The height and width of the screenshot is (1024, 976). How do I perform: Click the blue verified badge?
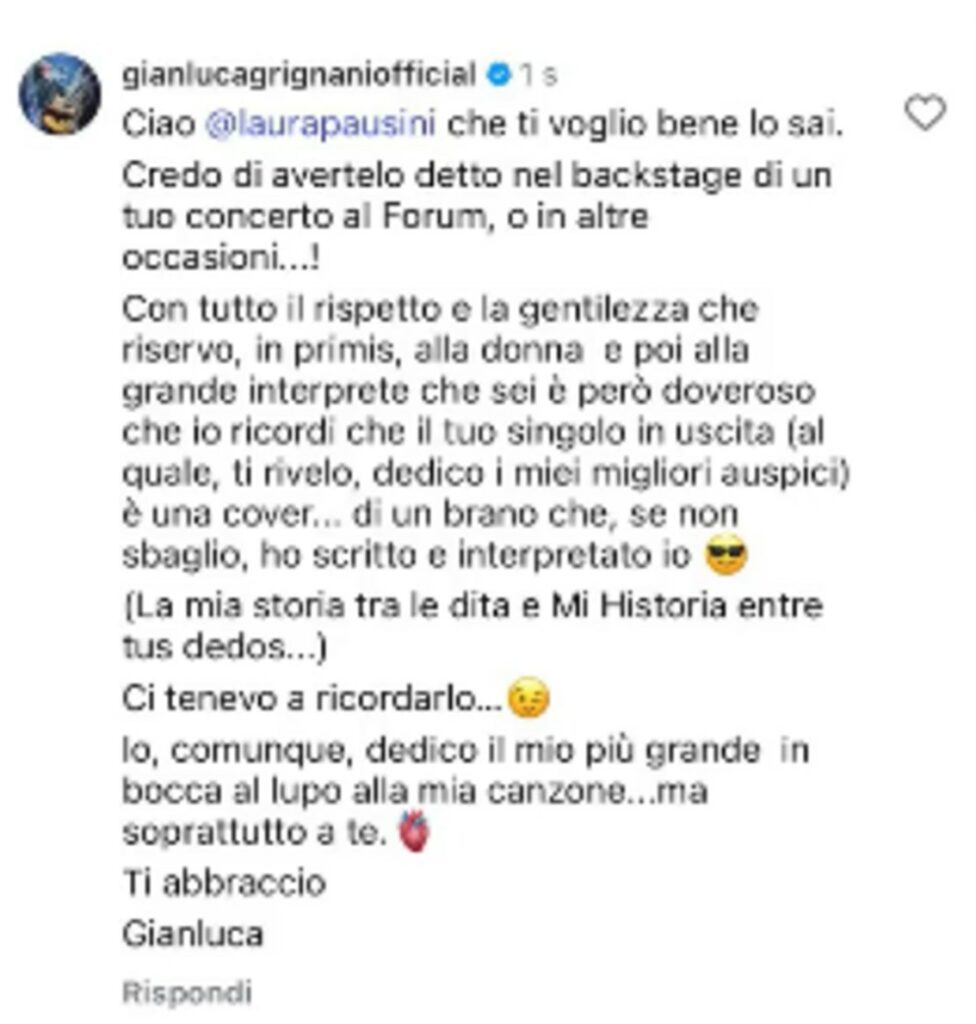pos(498,75)
